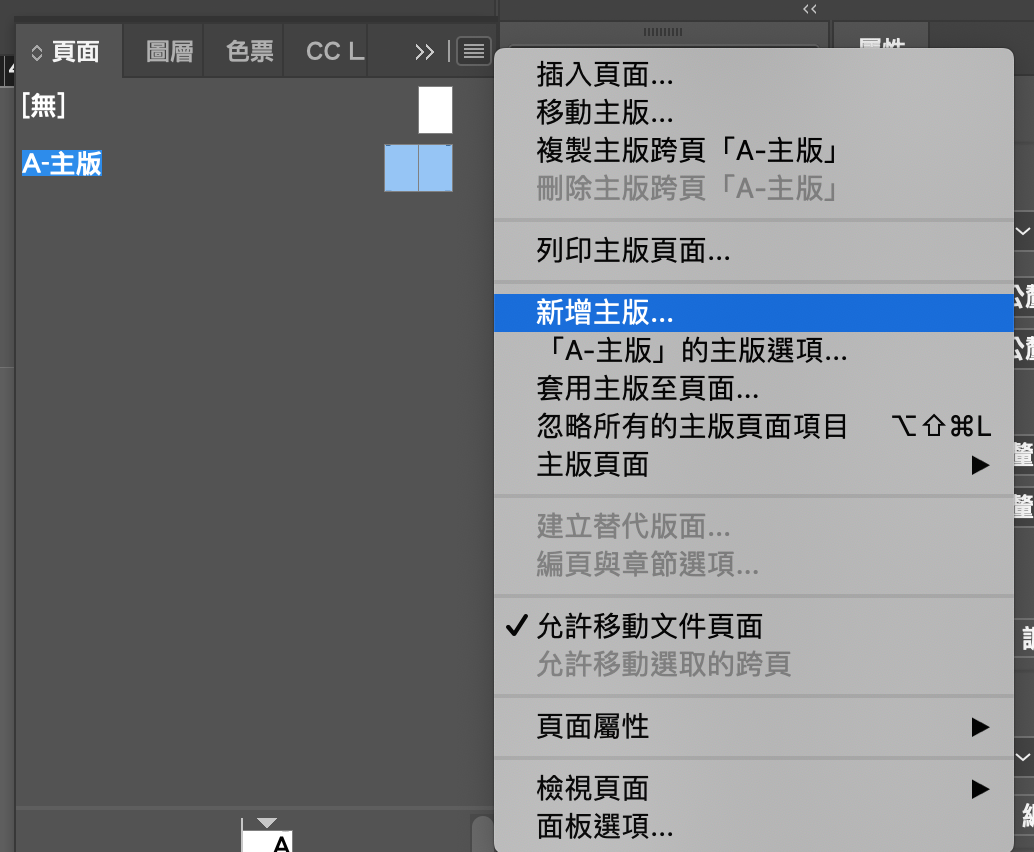Select the [無] blank master thumbnail
1034x852 pixels.
click(x=435, y=110)
